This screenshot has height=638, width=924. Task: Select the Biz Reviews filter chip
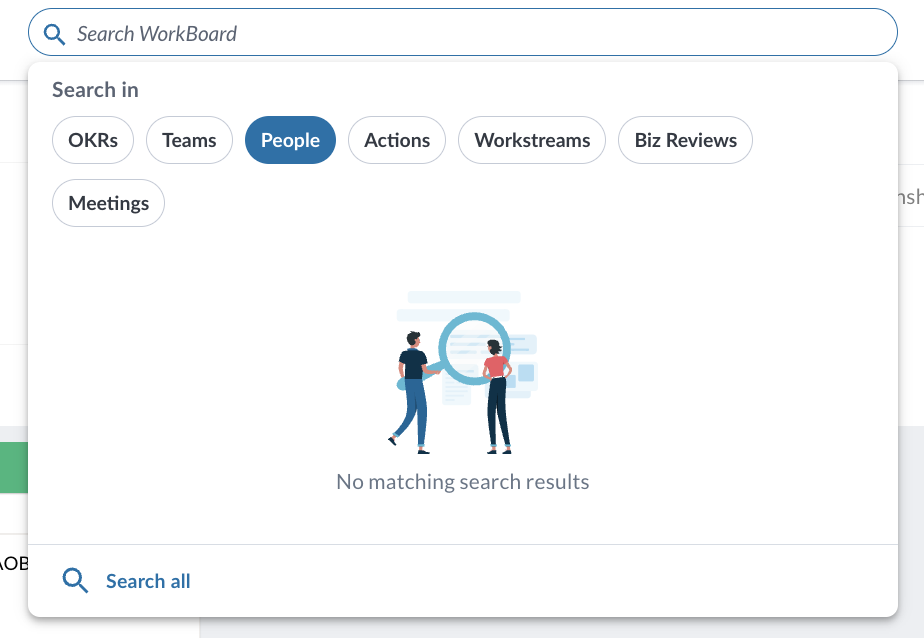pyautogui.click(x=685, y=140)
